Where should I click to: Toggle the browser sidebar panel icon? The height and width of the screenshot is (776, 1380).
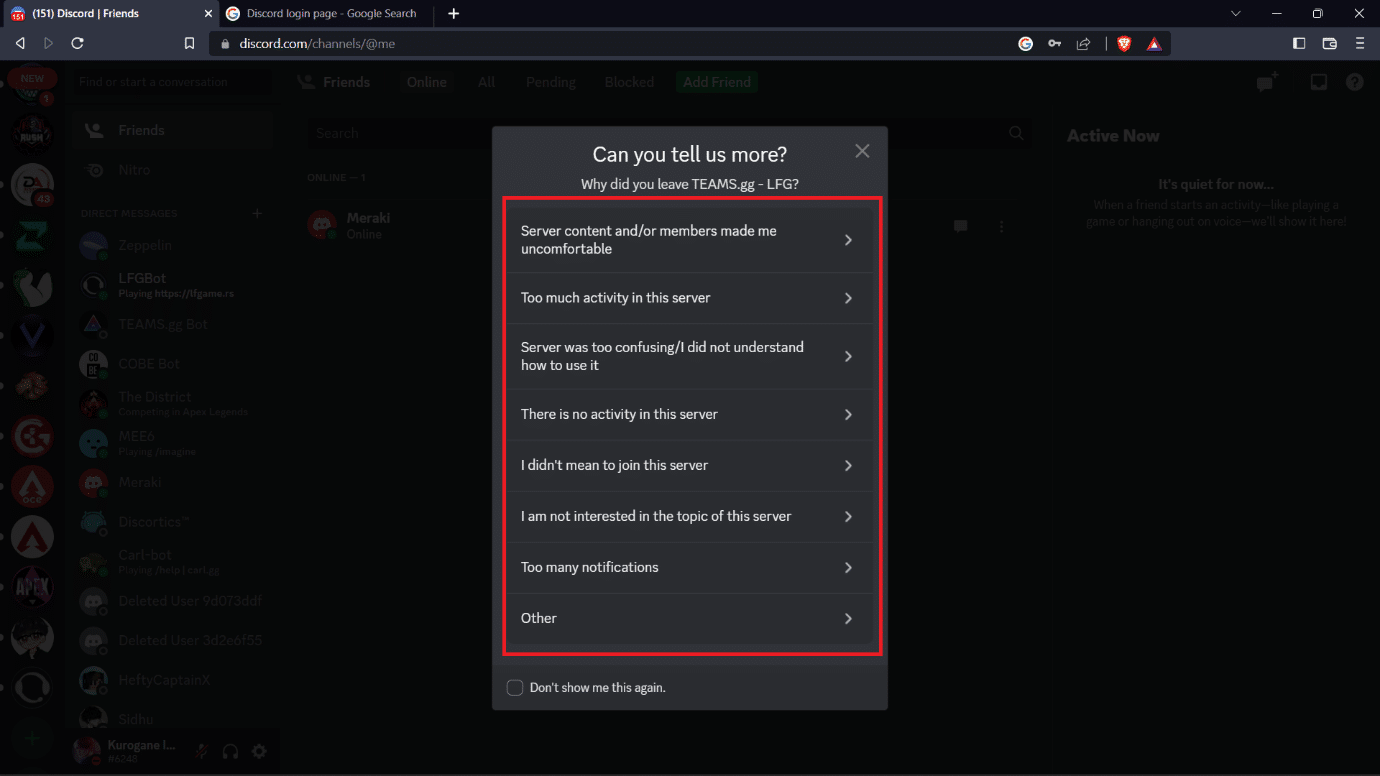click(1299, 43)
